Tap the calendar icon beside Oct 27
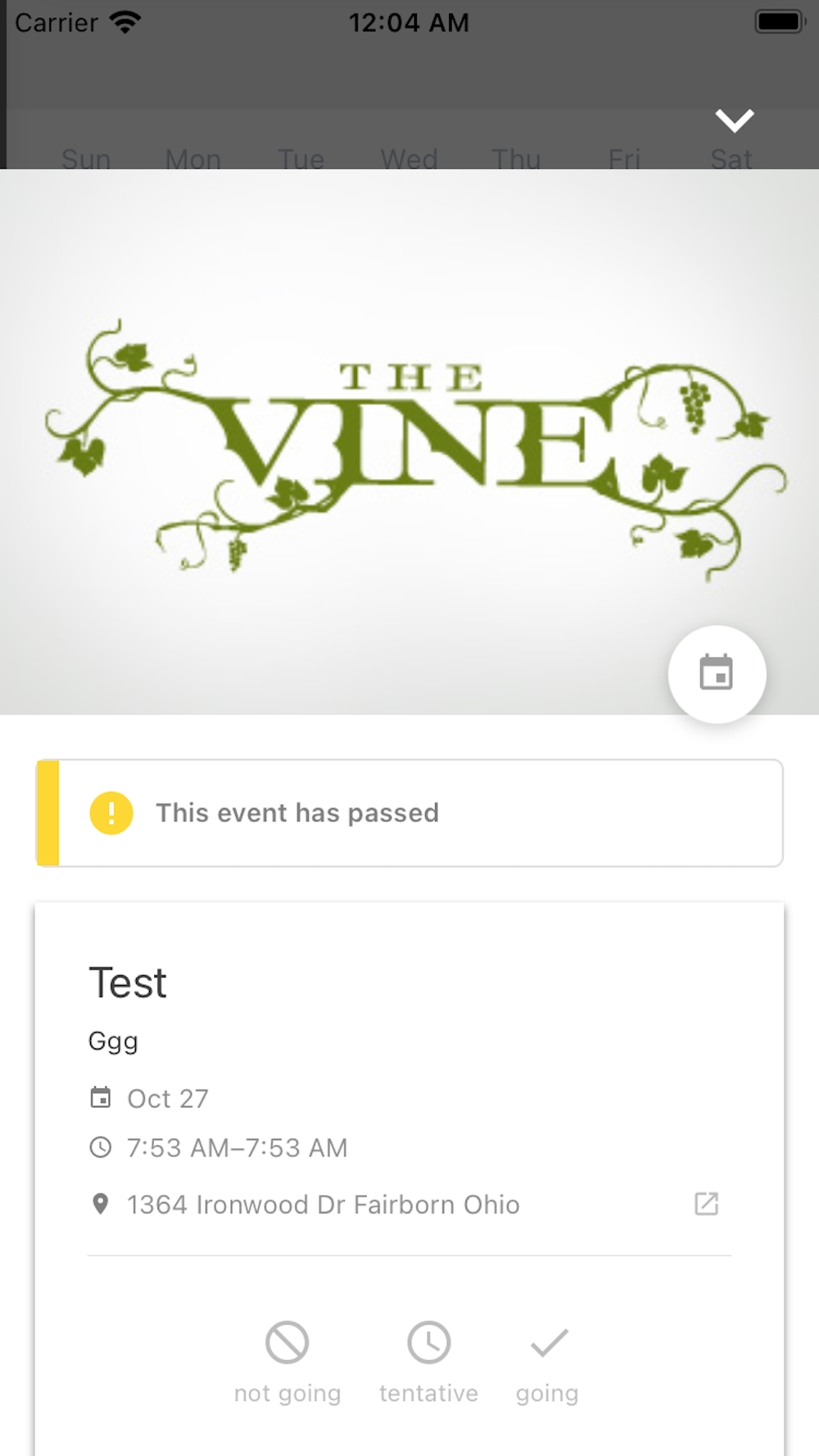819x1456 pixels. pos(100,1097)
